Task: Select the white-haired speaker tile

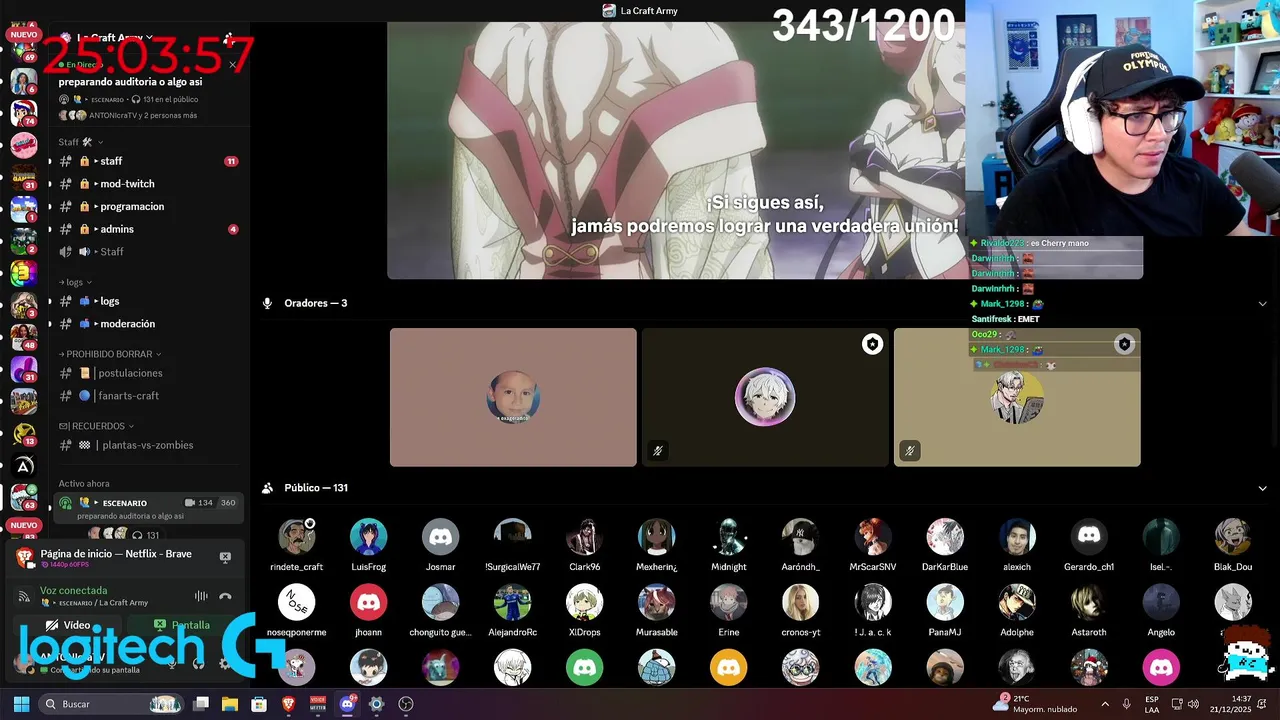Action: (x=765, y=397)
